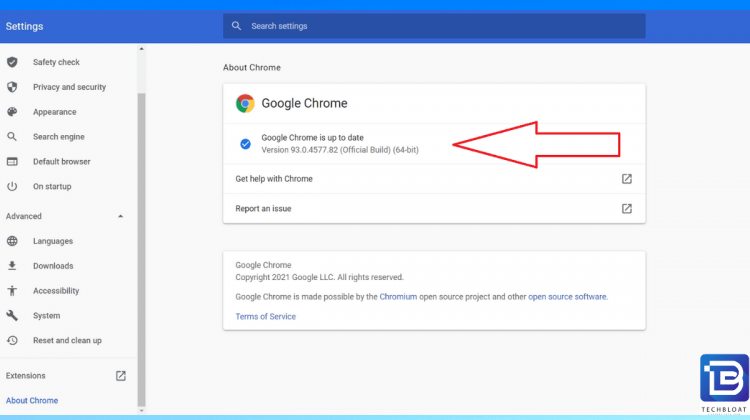Click the System wrench icon
This screenshot has width=750, height=420.
pyautogui.click(x=12, y=316)
